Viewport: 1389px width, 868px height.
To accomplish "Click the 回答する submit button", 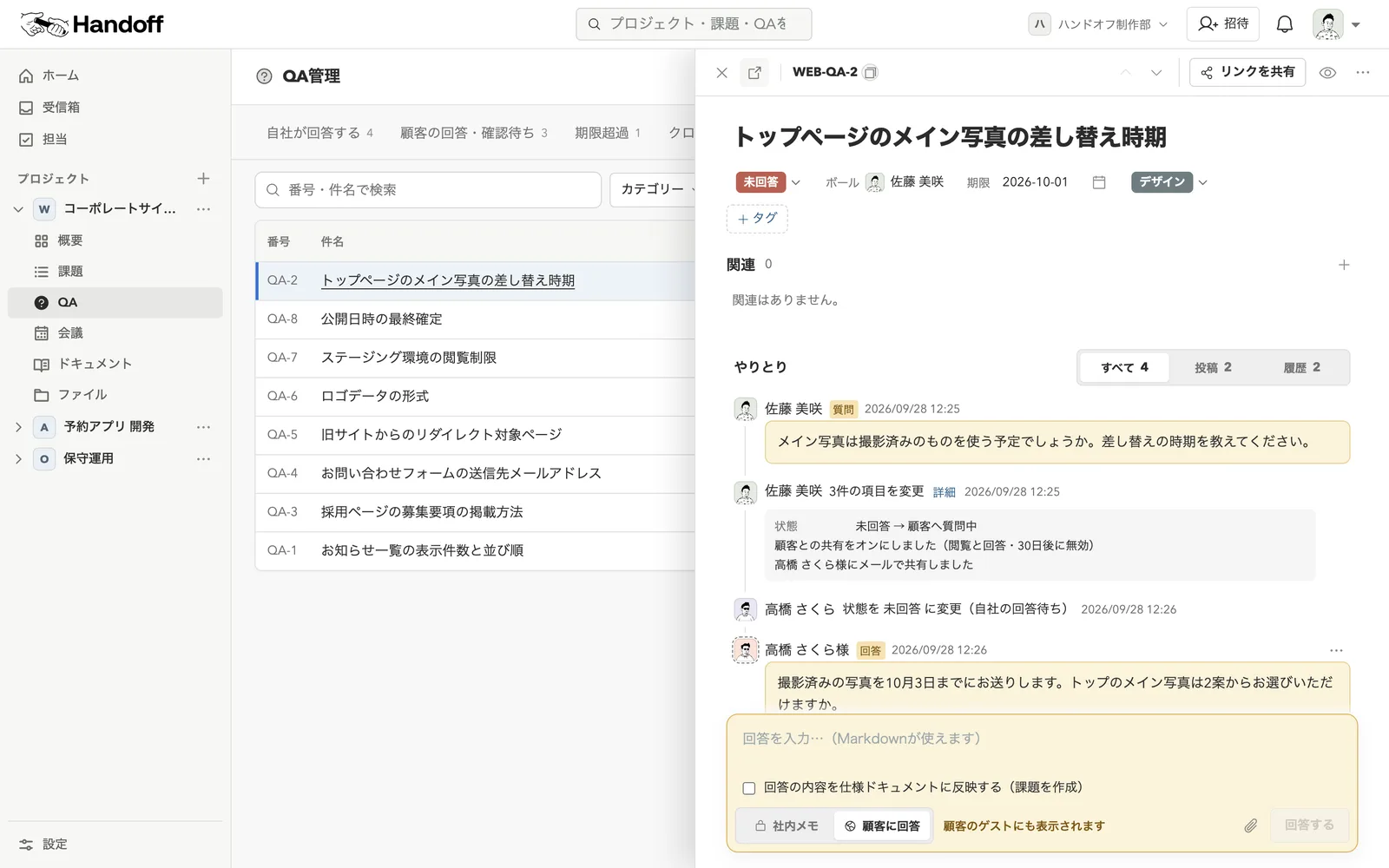I will [x=1309, y=825].
